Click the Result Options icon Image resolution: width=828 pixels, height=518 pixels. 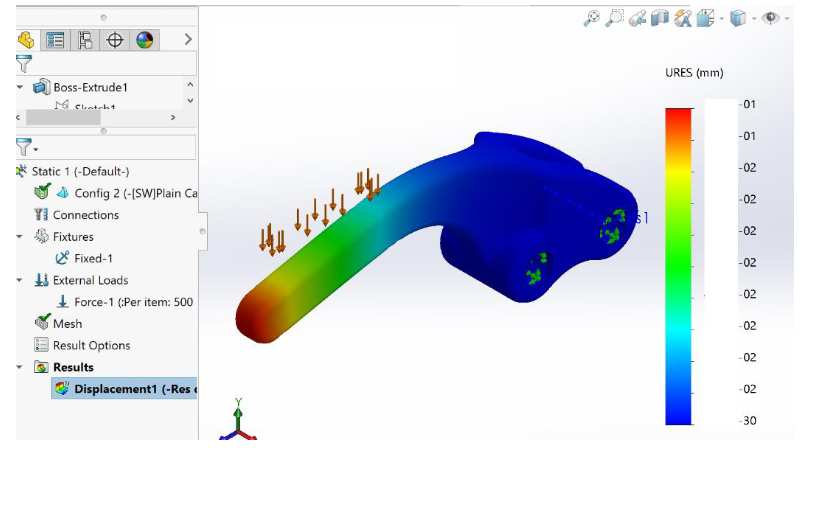[x=41, y=345]
